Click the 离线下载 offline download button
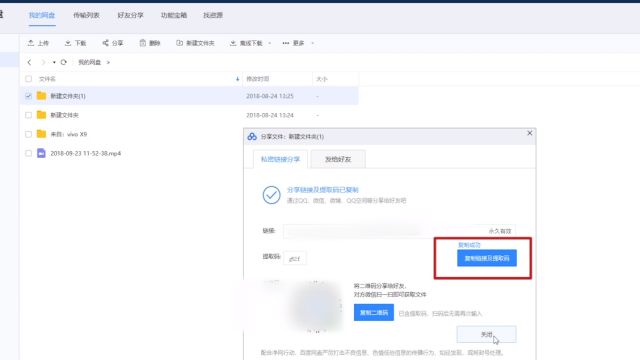This screenshot has height=360, width=640. (x=246, y=43)
